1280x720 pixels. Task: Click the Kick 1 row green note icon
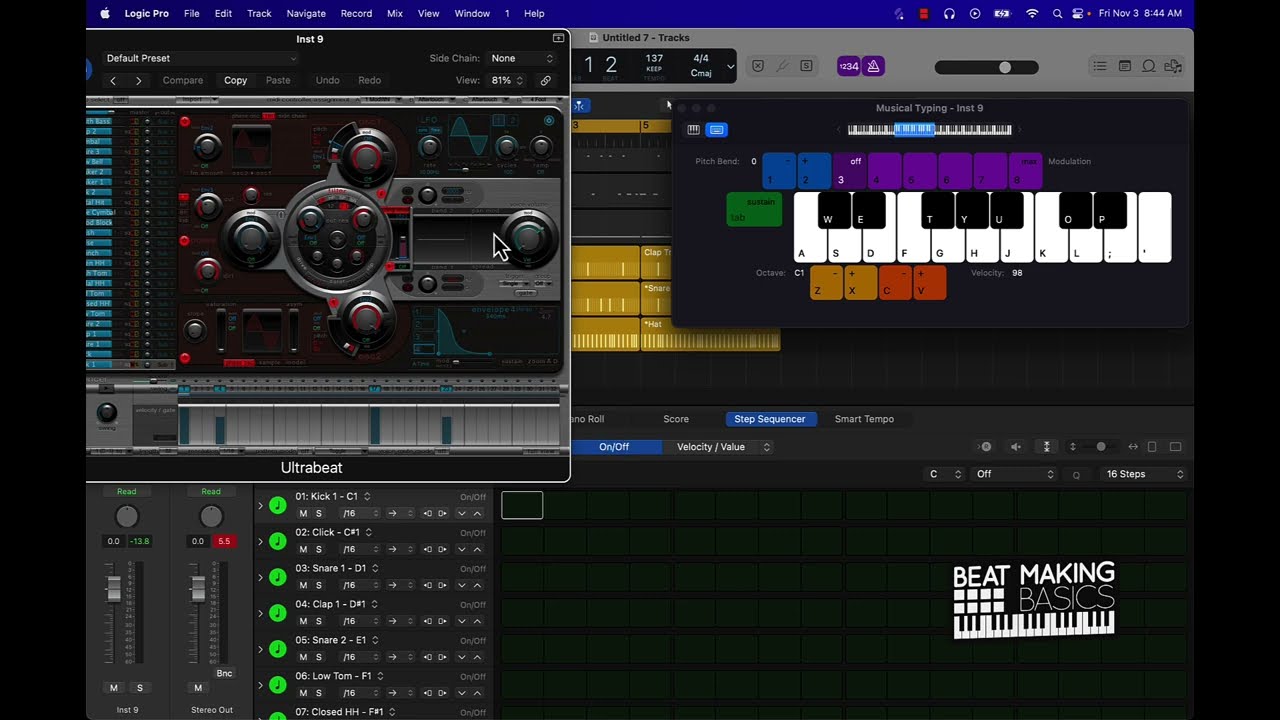[x=278, y=505]
